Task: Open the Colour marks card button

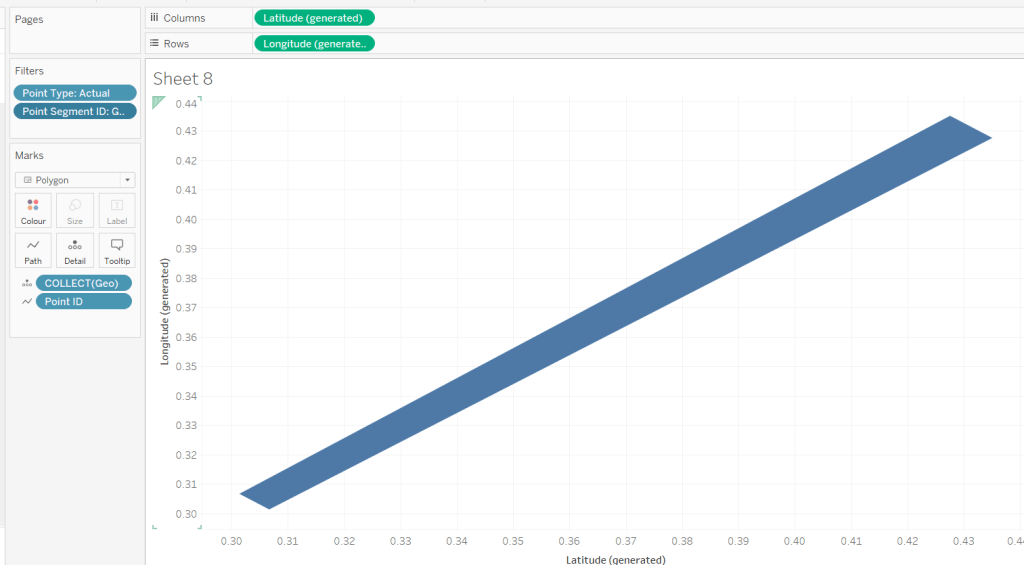Action: [33, 210]
